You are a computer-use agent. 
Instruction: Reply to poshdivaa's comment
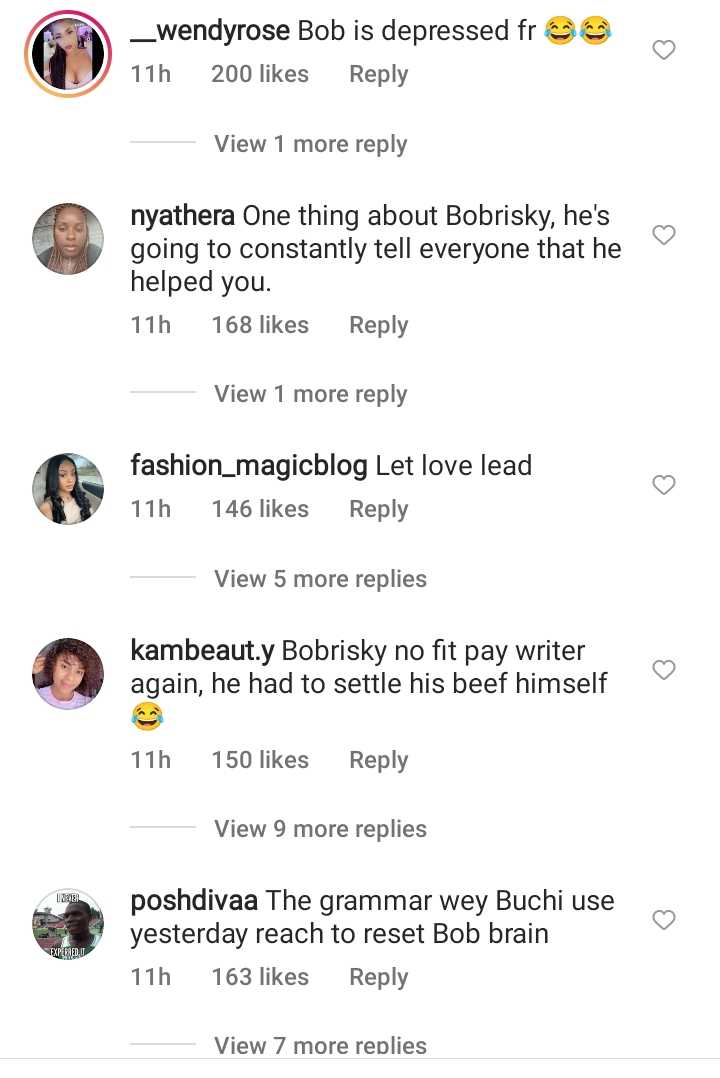tap(378, 977)
